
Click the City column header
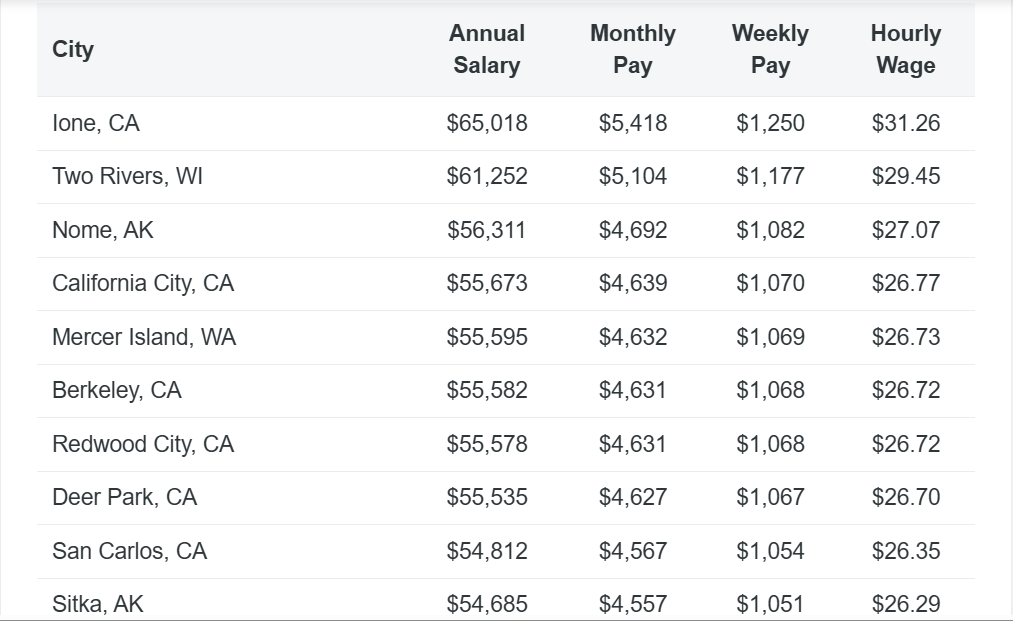73,49
